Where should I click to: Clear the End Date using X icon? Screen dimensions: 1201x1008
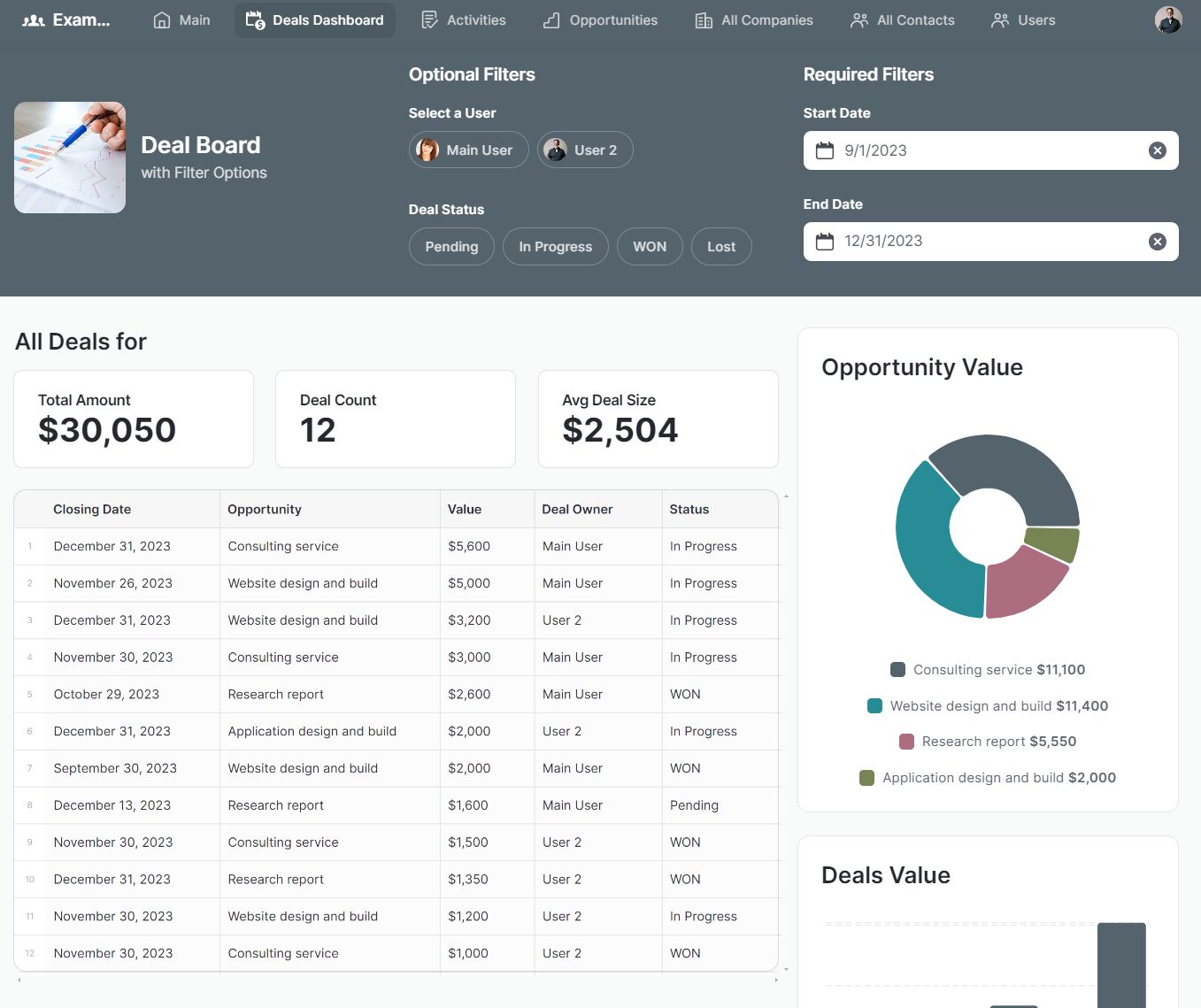pyautogui.click(x=1157, y=242)
